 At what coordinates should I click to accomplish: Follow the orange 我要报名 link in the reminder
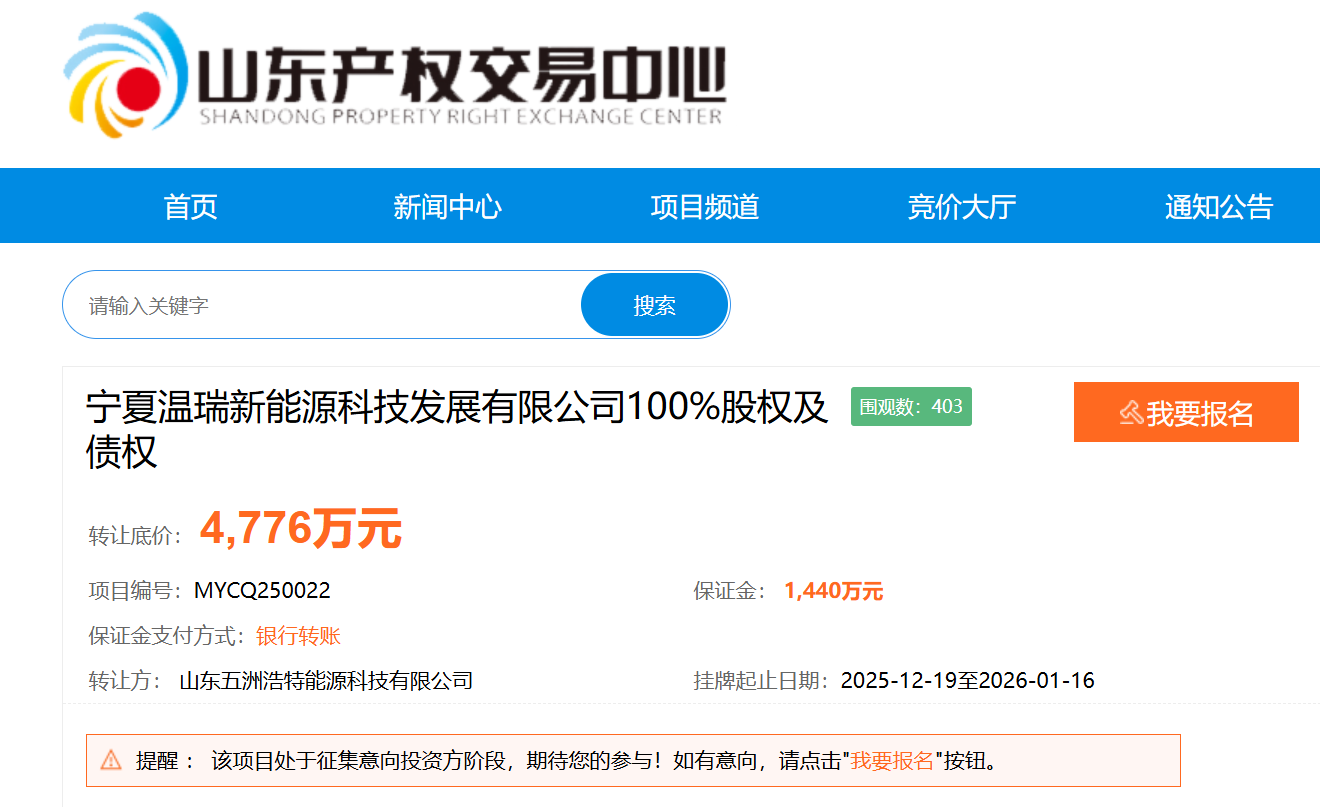(x=892, y=760)
